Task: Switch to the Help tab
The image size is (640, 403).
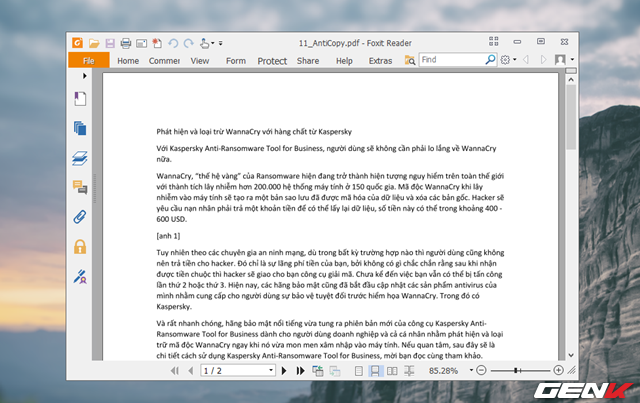Action: (344, 61)
